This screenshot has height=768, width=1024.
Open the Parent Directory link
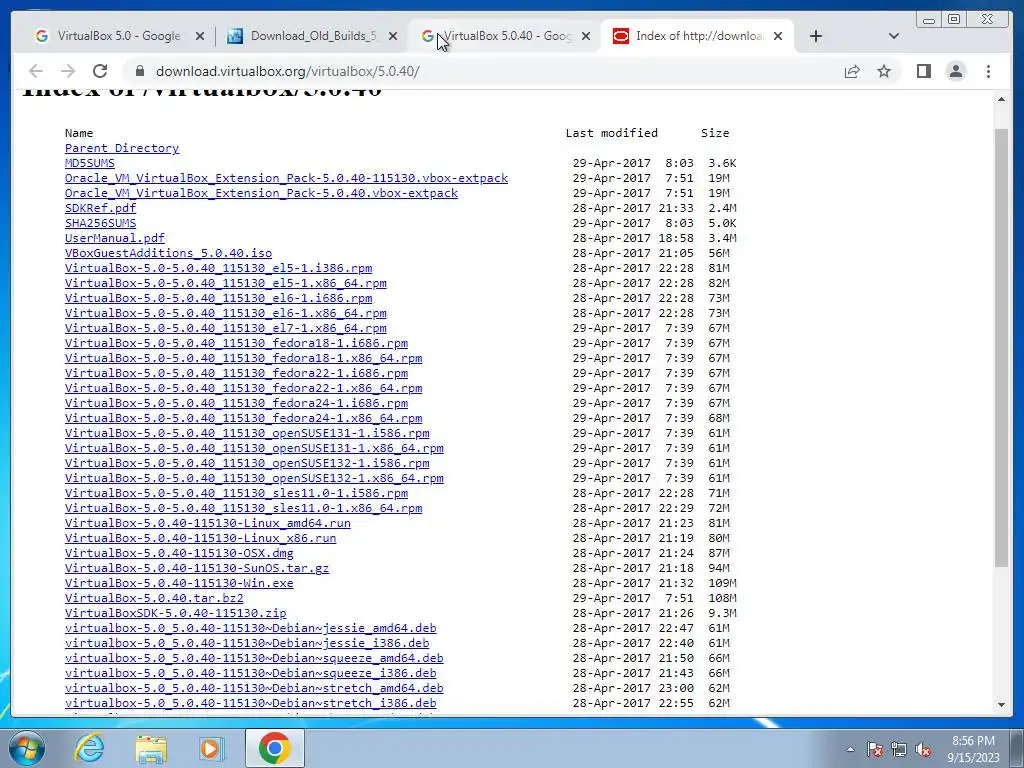click(121, 148)
